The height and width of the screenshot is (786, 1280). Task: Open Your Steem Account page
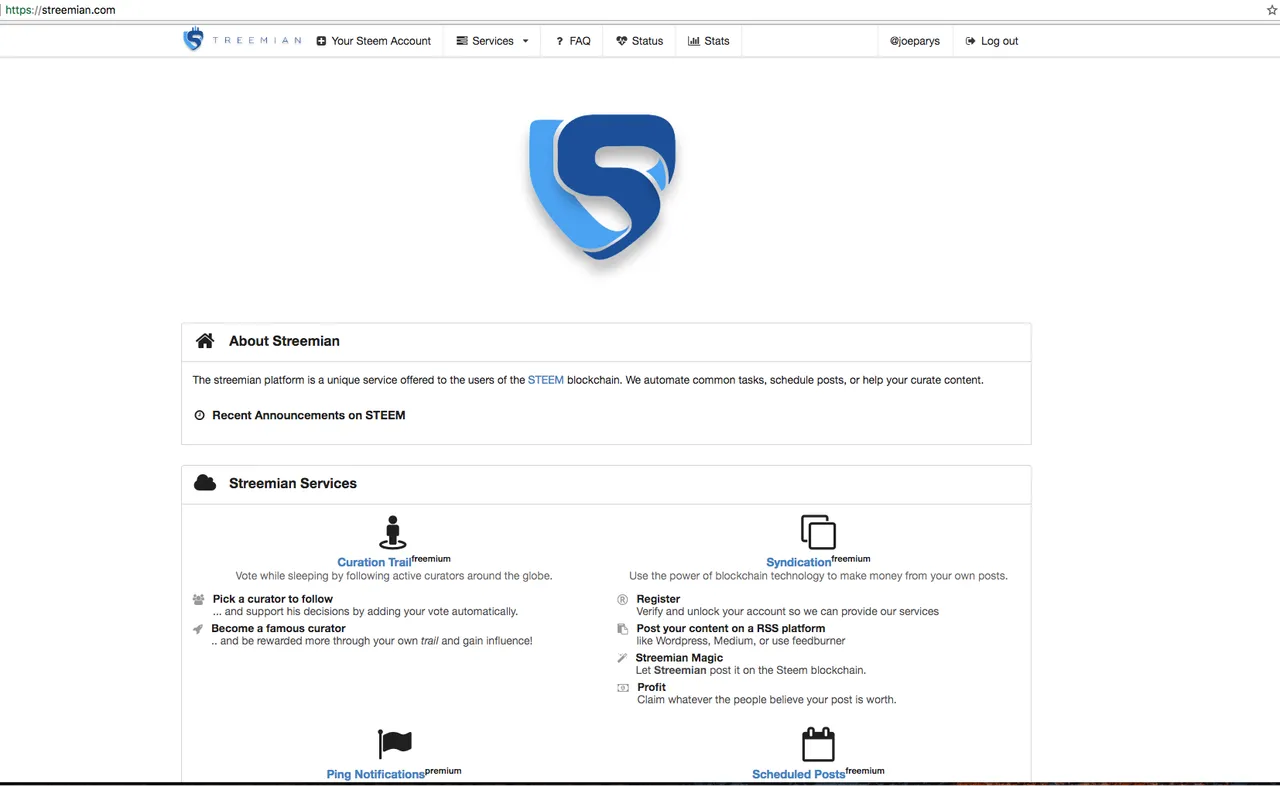373,41
